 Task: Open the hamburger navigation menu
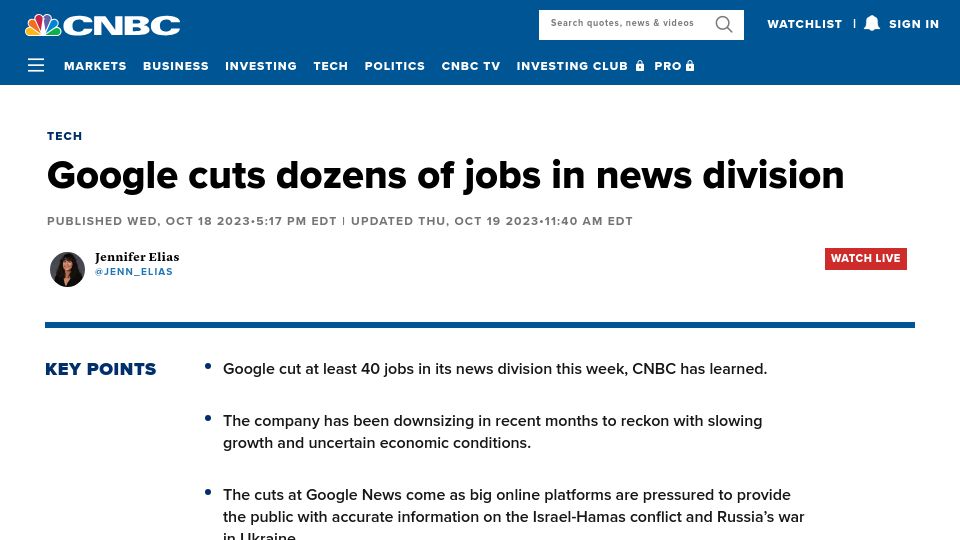[x=36, y=66]
